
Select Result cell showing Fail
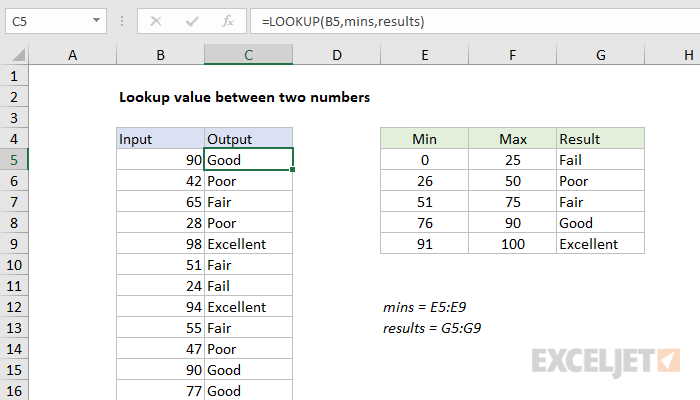(600, 160)
